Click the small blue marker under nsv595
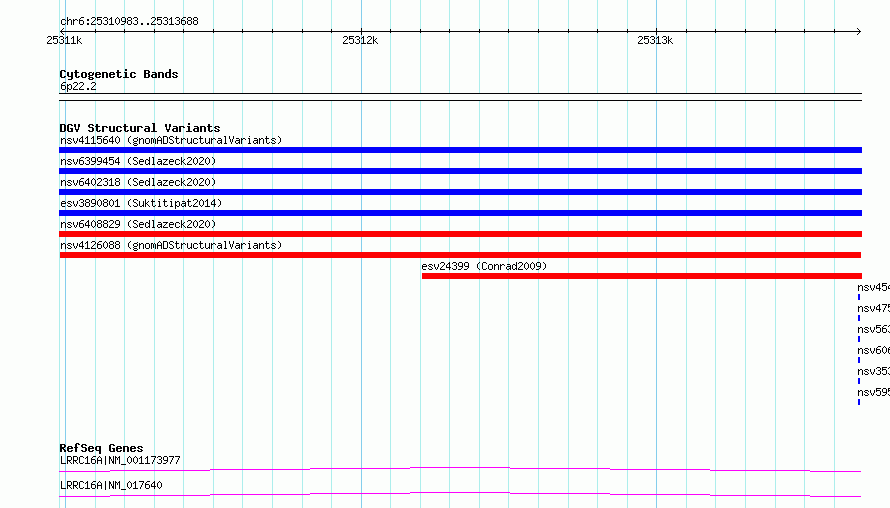Screen dimensions: 890x508 [x=859, y=402]
